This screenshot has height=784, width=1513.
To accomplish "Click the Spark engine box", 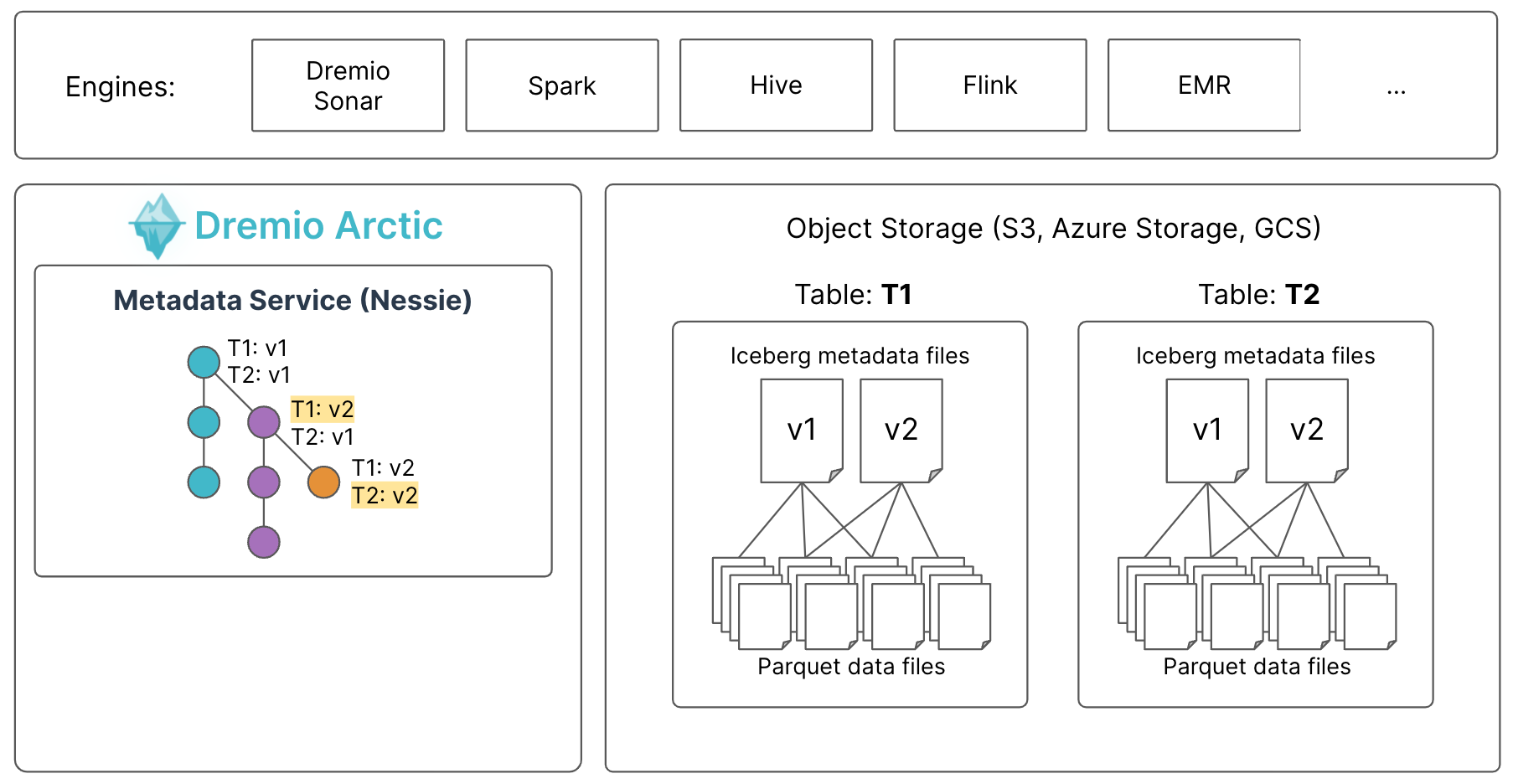I will (561, 85).
